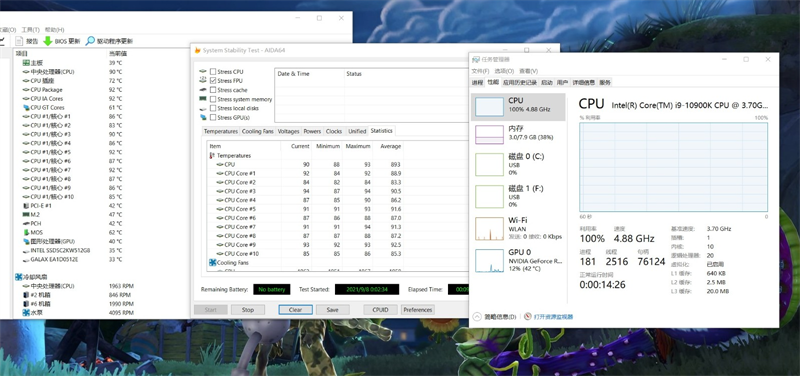This screenshot has width=800, height=376.
Task: Switch to the Powers tab
Action: click(x=312, y=131)
